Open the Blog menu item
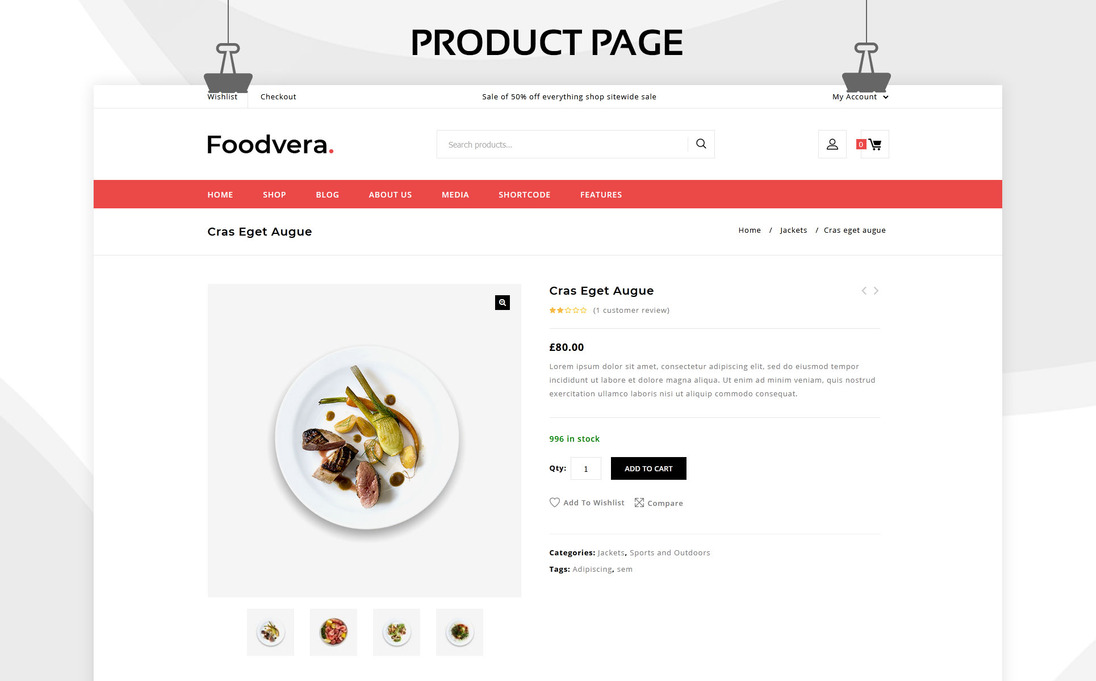The height and width of the screenshot is (681, 1096). [327, 194]
